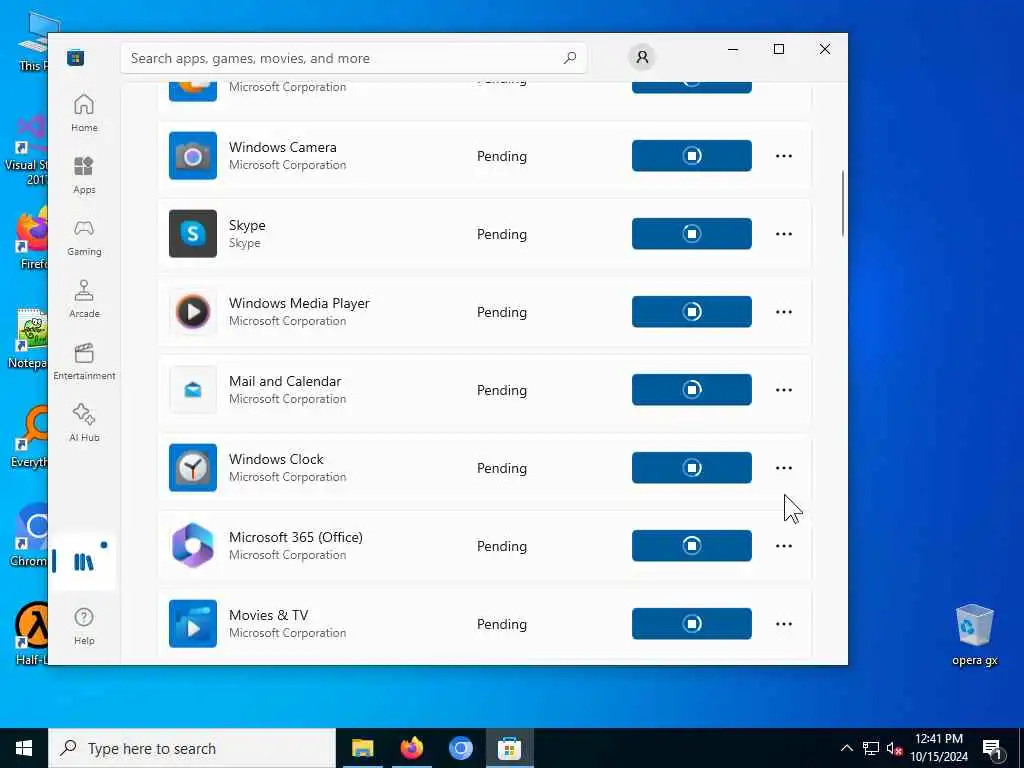Click the search magnifier icon
Image resolution: width=1024 pixels, height=768 pixels.
pyautogui.click(x=569, y=58)
